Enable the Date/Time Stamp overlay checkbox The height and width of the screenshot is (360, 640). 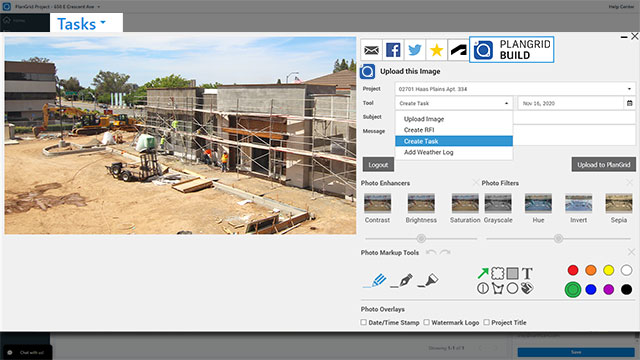tap(363, 322)
